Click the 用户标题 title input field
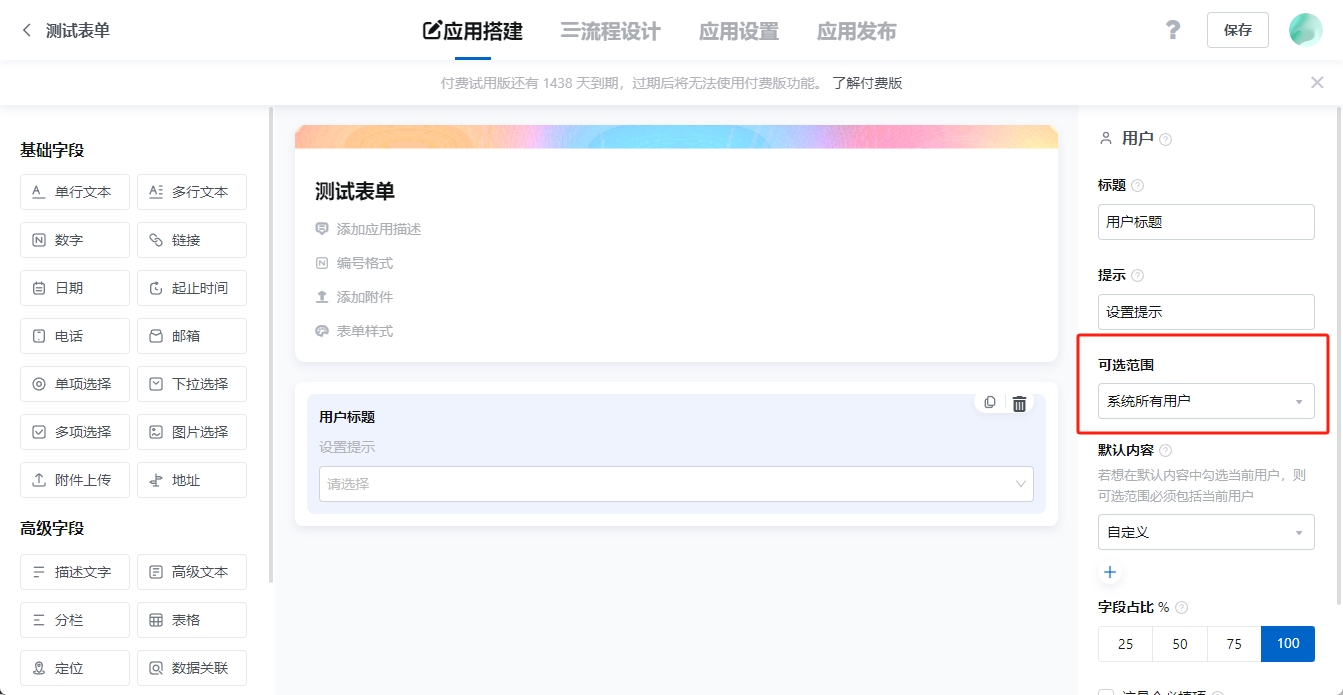The image size is (1343, 695). coord(1206,222)
